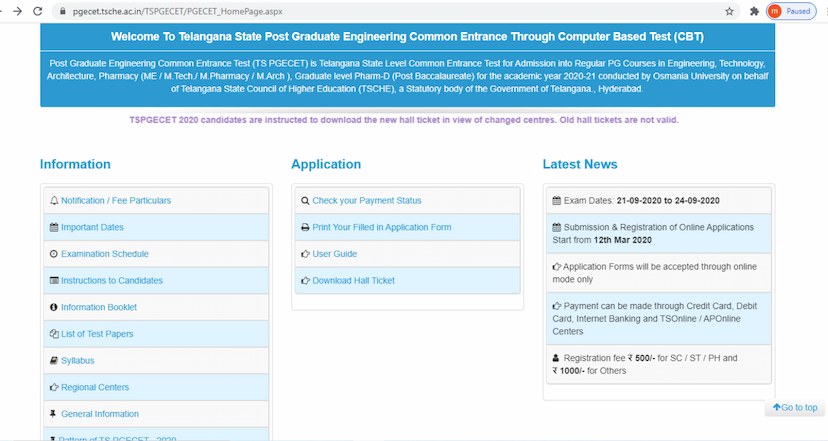The image size is (828, 441).
Task: Open the Syllabus link
Action: point(77,360)
